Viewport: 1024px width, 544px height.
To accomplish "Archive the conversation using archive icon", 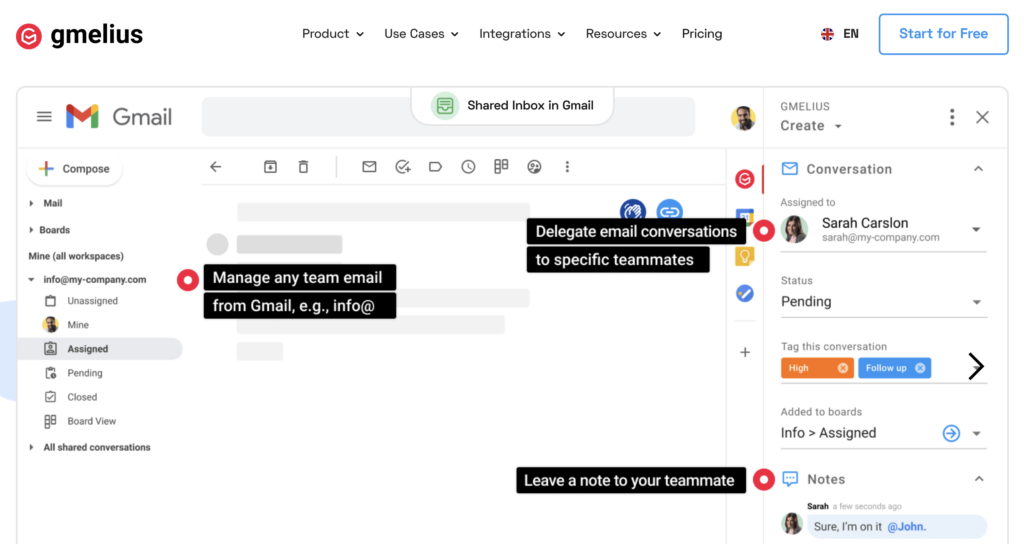I will (270, 167).
